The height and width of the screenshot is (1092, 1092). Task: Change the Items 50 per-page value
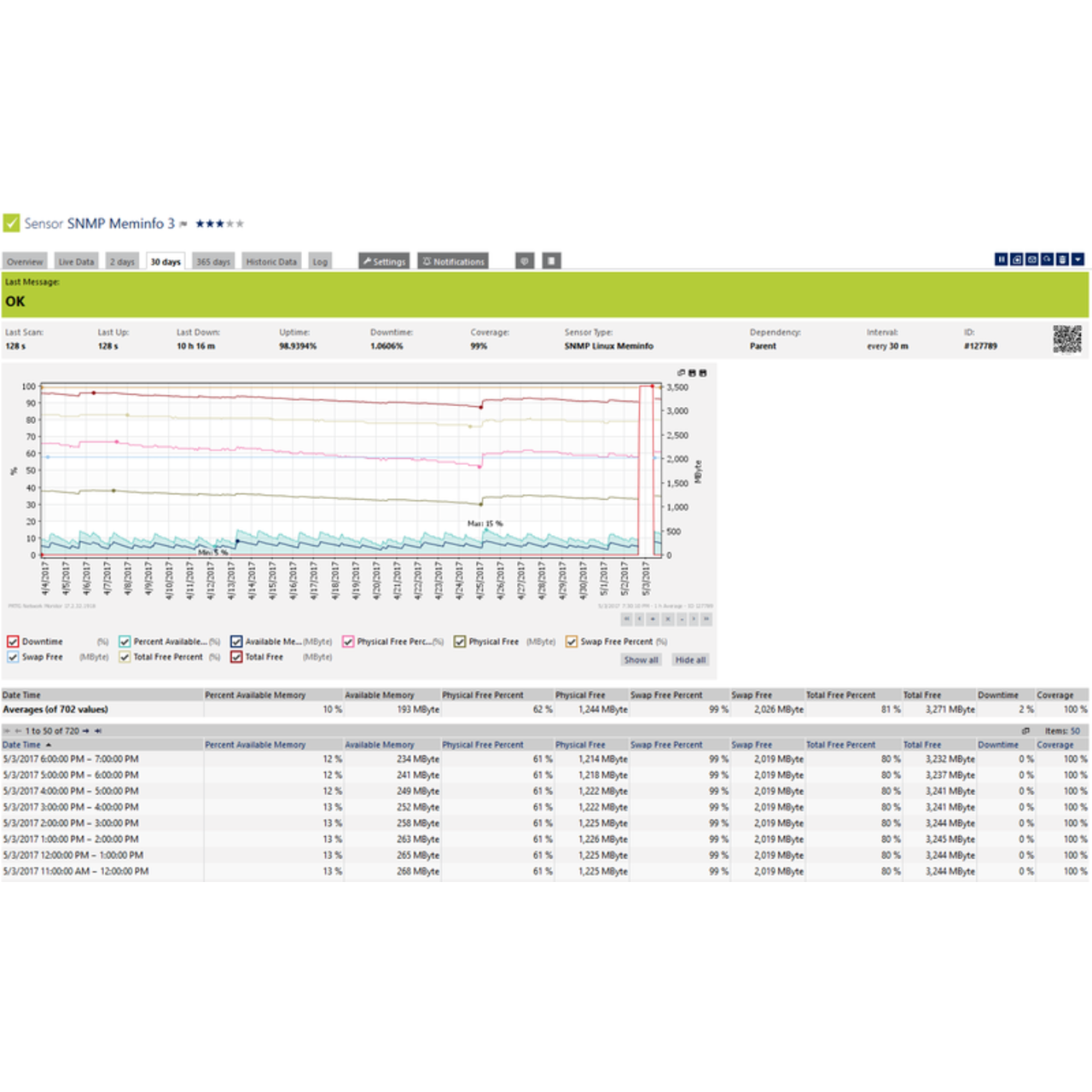pyautogui.click(x=1075, y=731)
